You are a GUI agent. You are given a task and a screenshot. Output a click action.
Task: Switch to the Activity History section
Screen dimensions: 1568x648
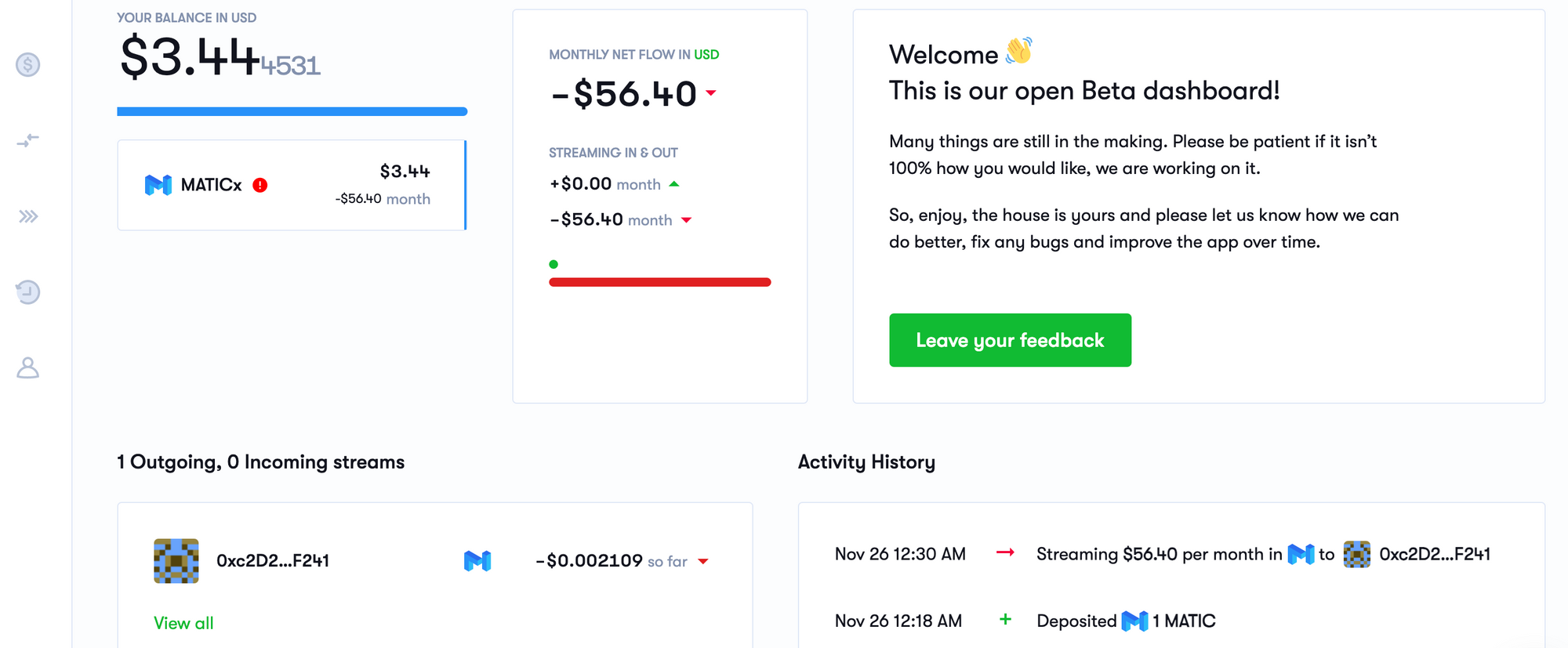[866, 462]
